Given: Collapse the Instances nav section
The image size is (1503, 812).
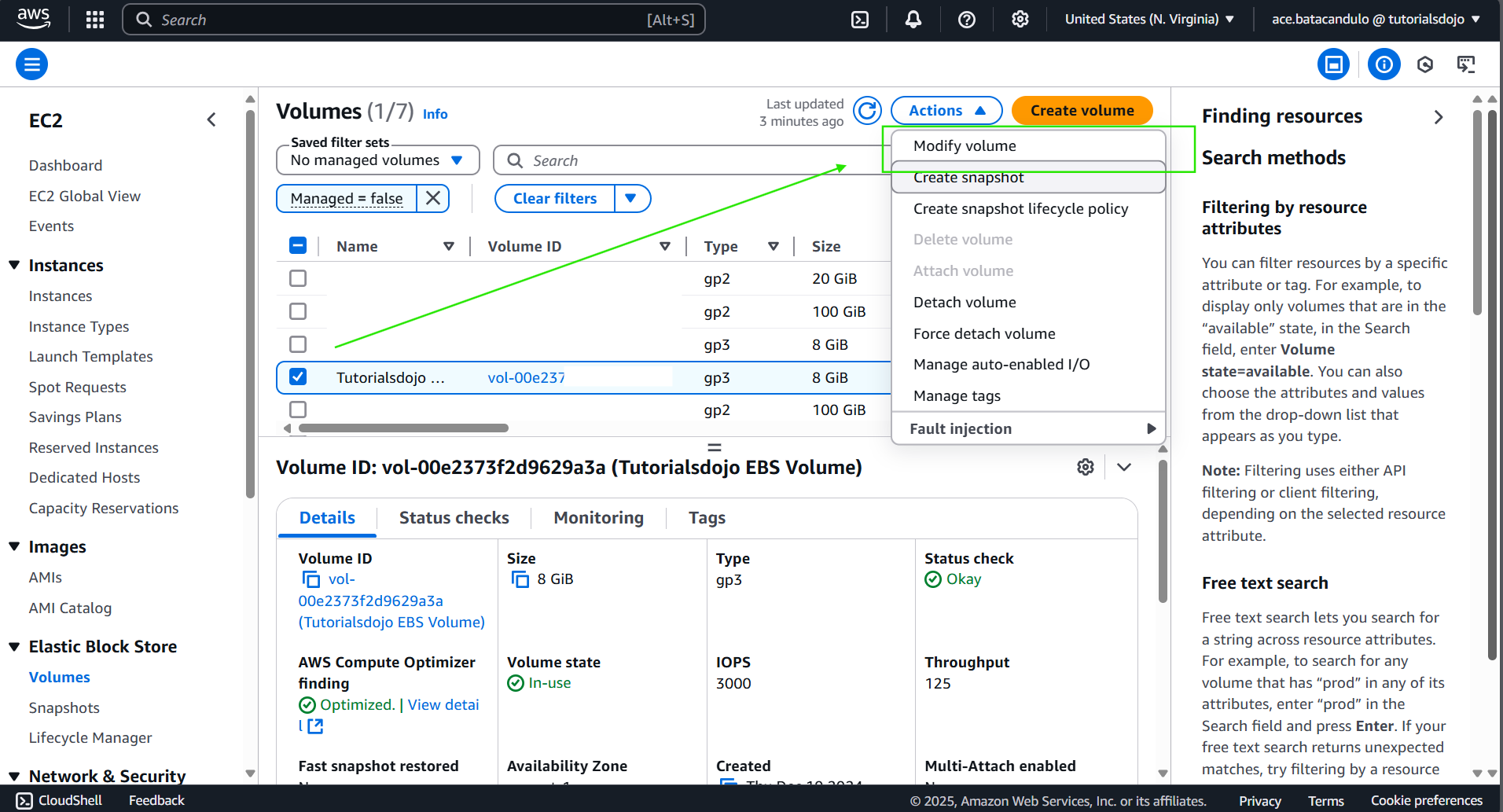Looking at the screenshot, I should 14,266.
